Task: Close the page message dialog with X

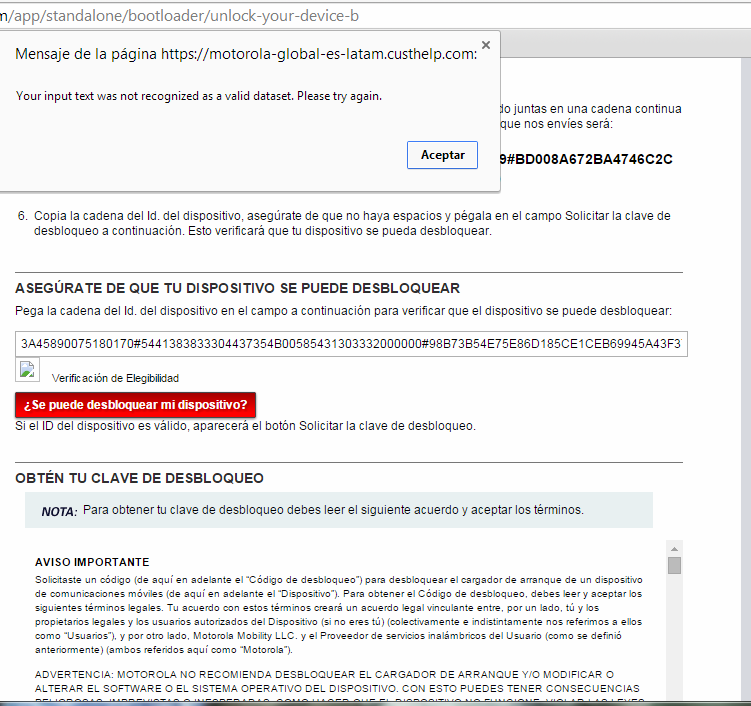Action: pos(486,45)
